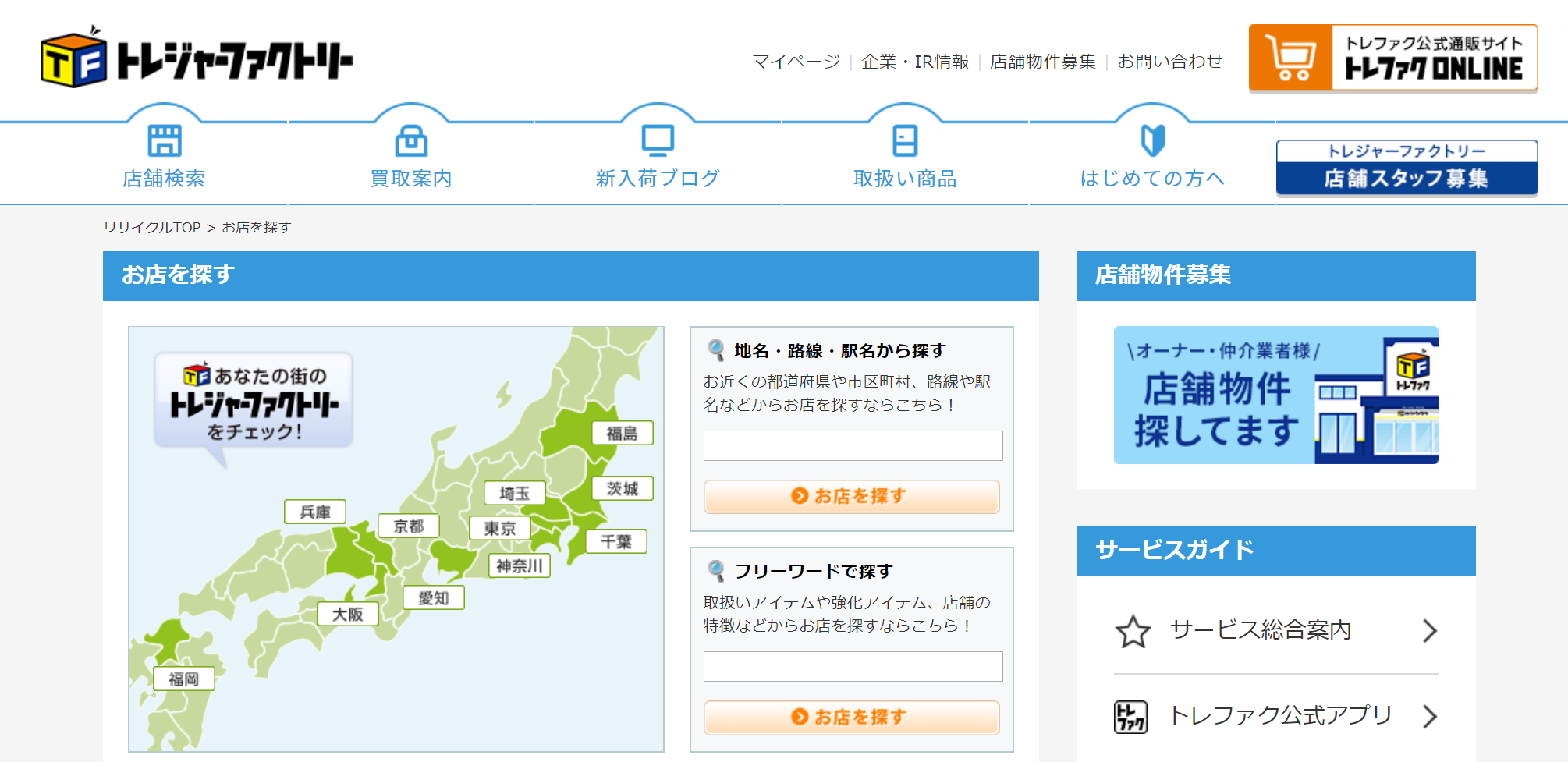Open the 取扱い商品 refrigerator icon
The image size is (1568, 762).
905,141
